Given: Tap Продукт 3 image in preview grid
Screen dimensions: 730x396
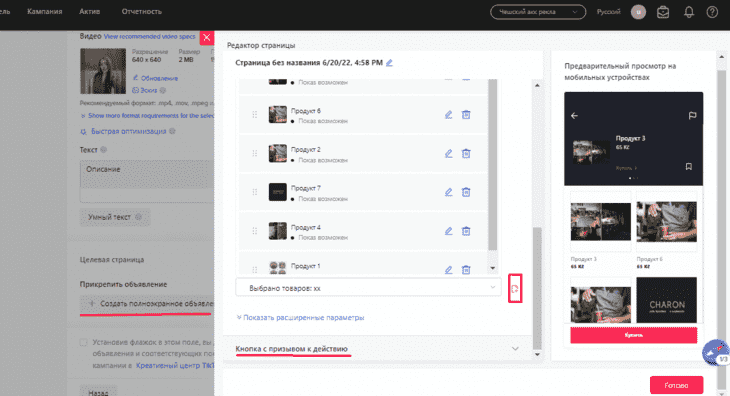Looking at the screenshot, I should [x=601, y=221].
